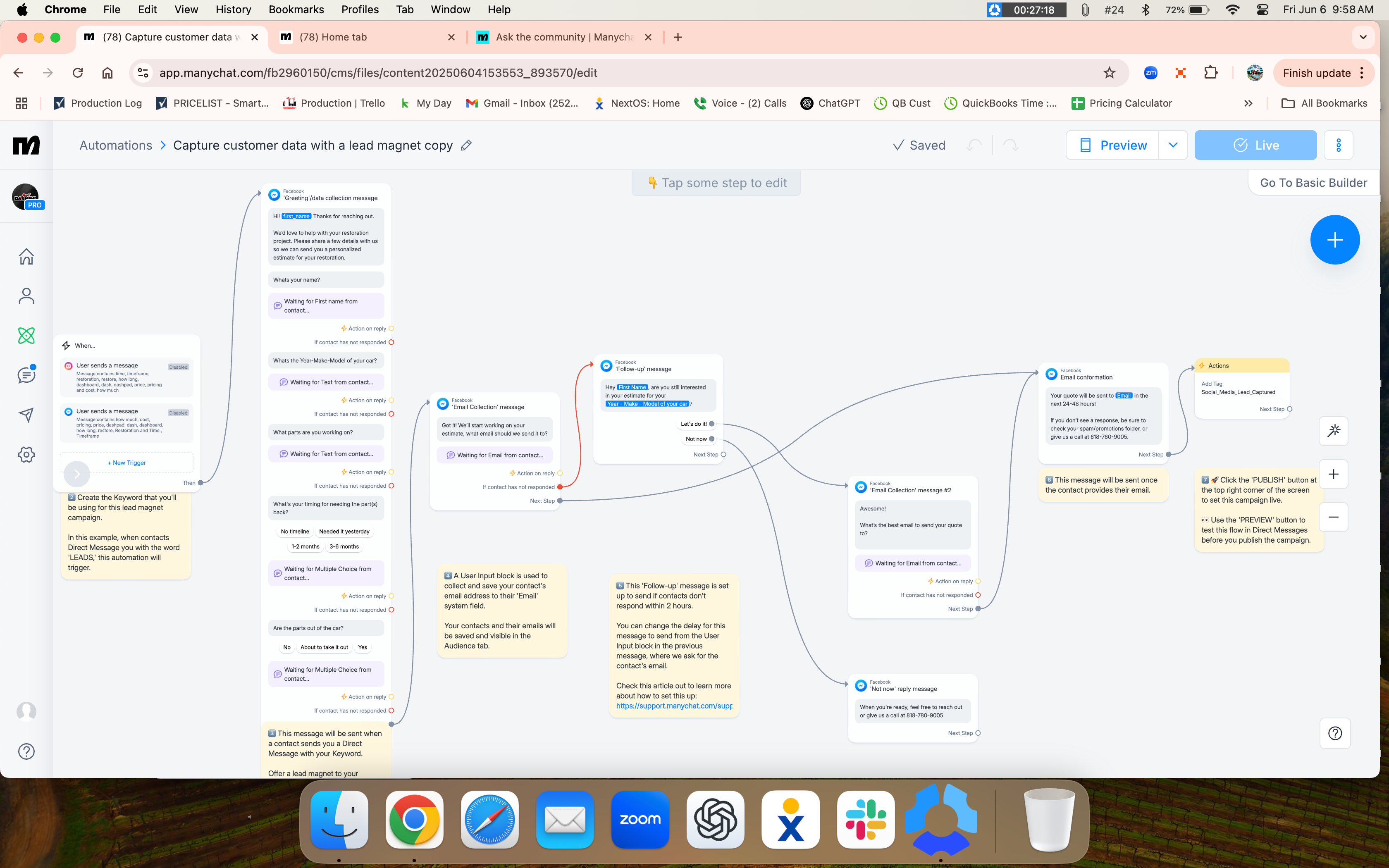Click the blue plus add step button
Screen dimensions: 1389x868
pyautogui.click(x=1335, y=239)
